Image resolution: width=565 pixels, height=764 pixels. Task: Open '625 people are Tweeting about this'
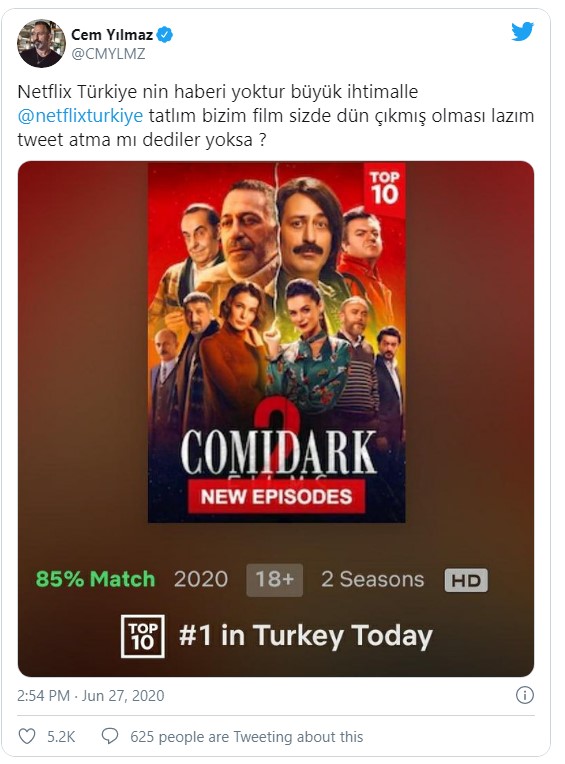[246, 737]
